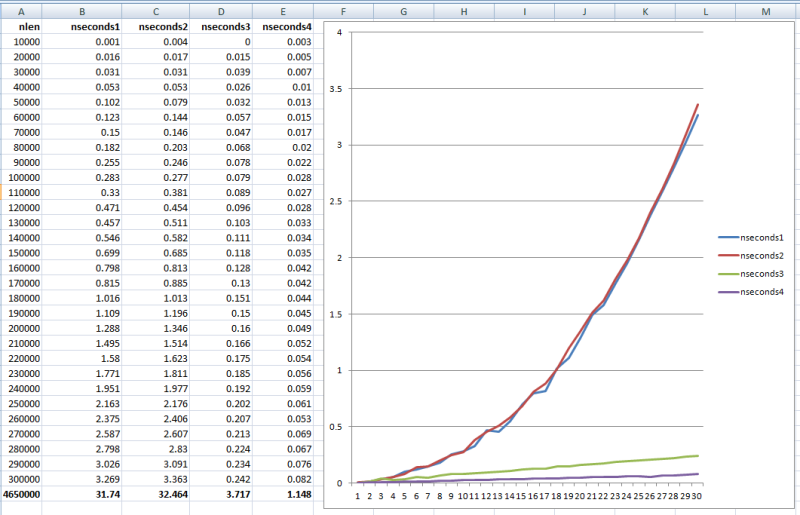Click cell with value 0.699
The height and width of the screenshot is (515, 800).
pyautogui.click(x=82, y=253)
